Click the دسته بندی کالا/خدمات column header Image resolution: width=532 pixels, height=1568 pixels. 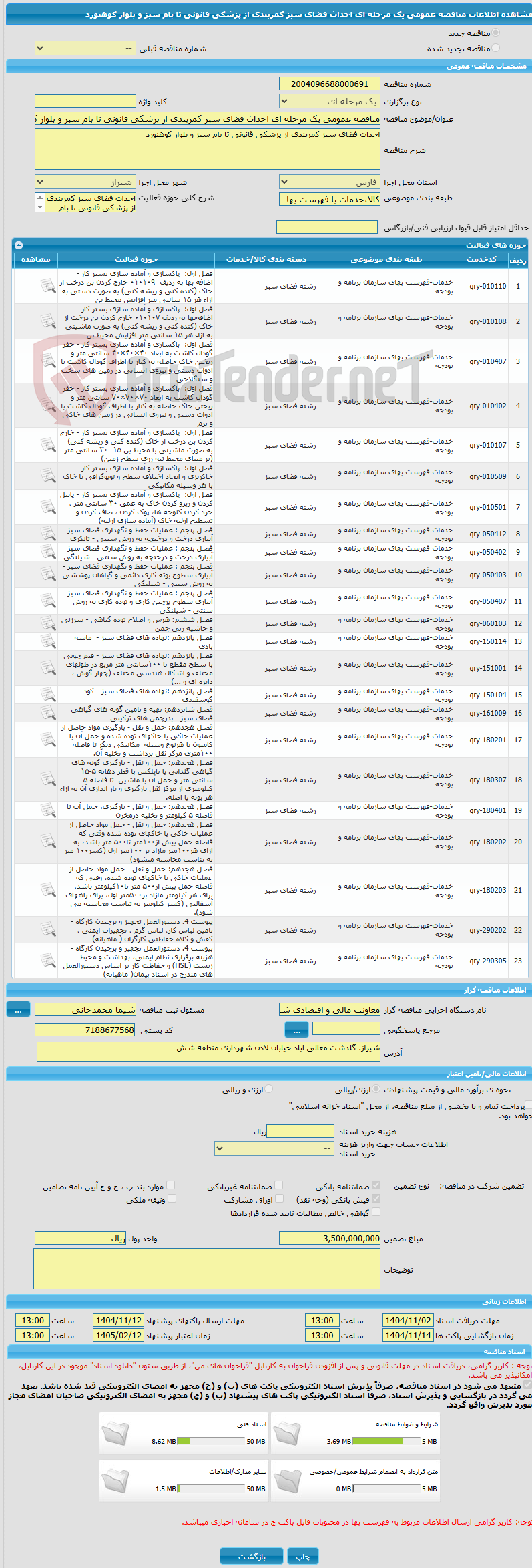(x=266, y=259)
